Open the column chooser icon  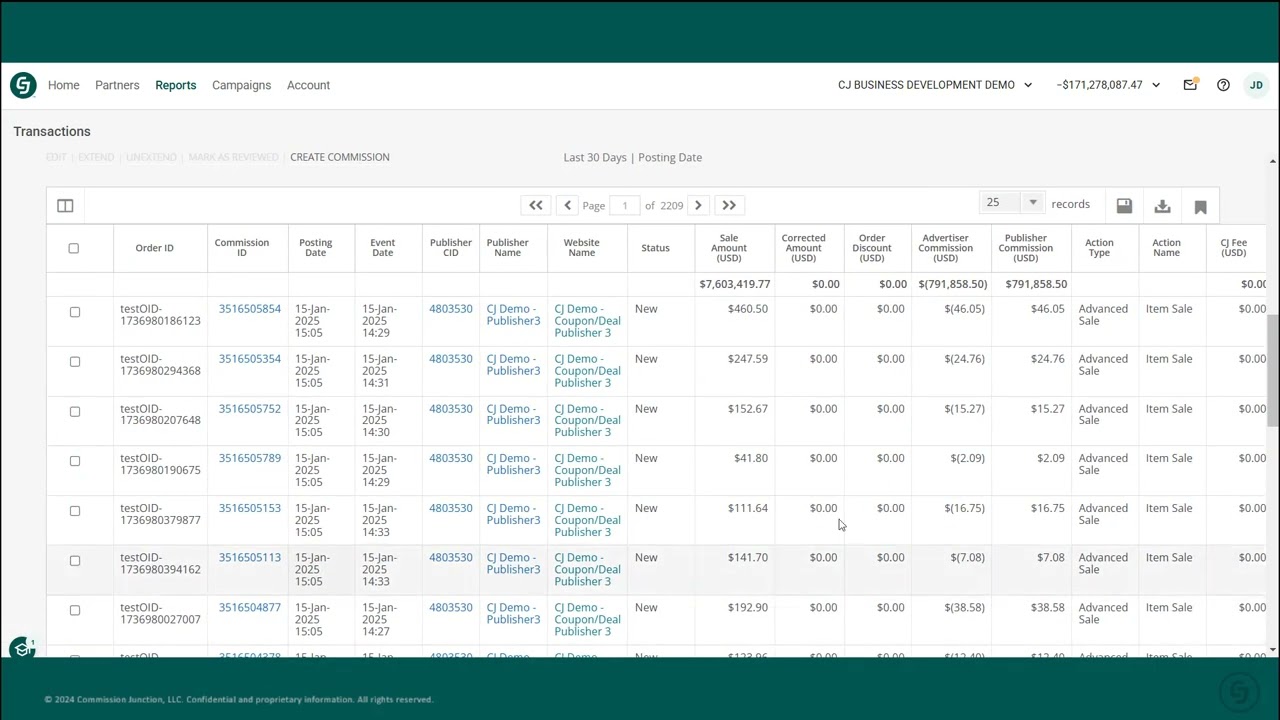65,205
